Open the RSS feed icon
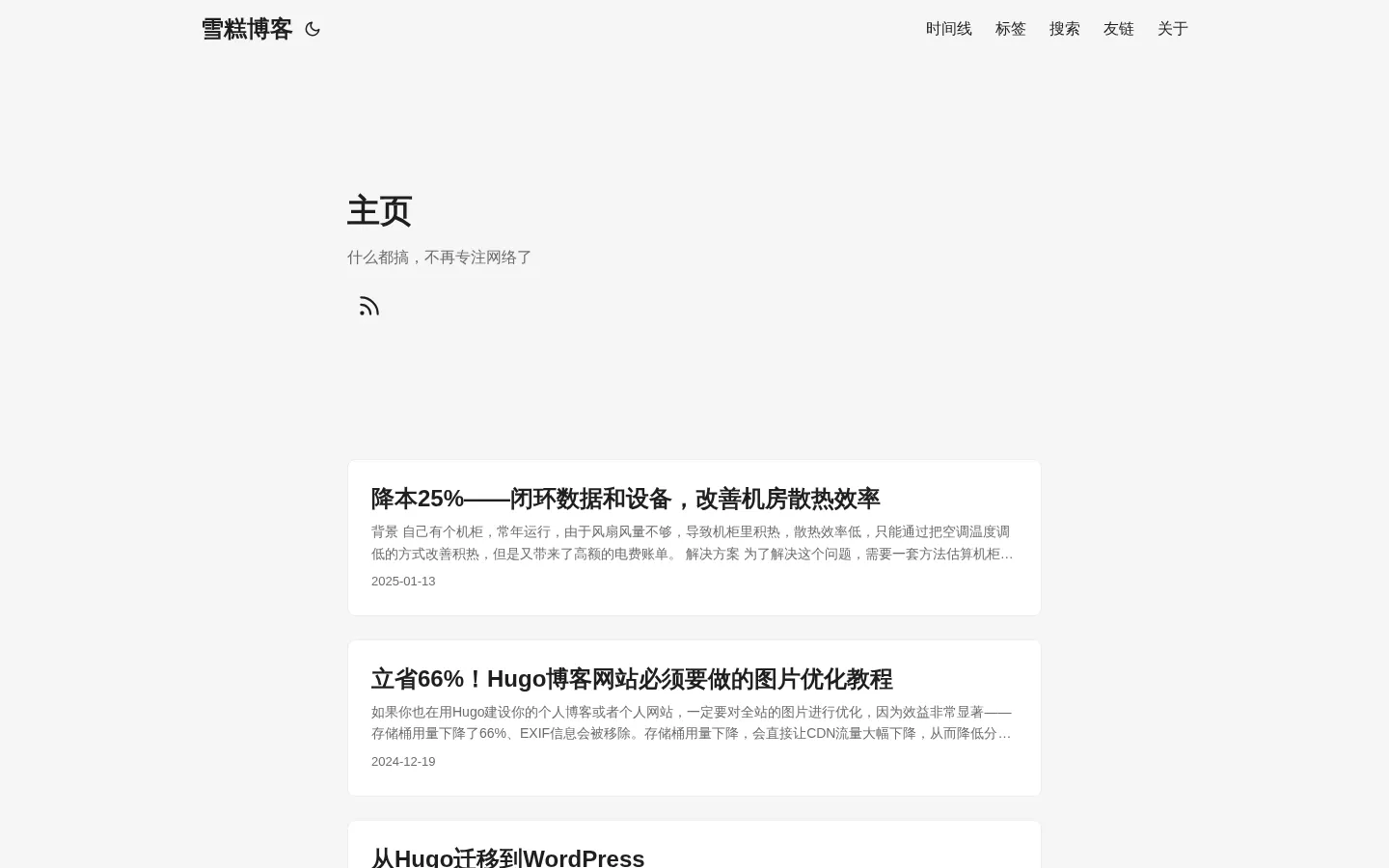The height and width of the screenshot is (868, 1389). pyautogui.click(x=368, y=306)
